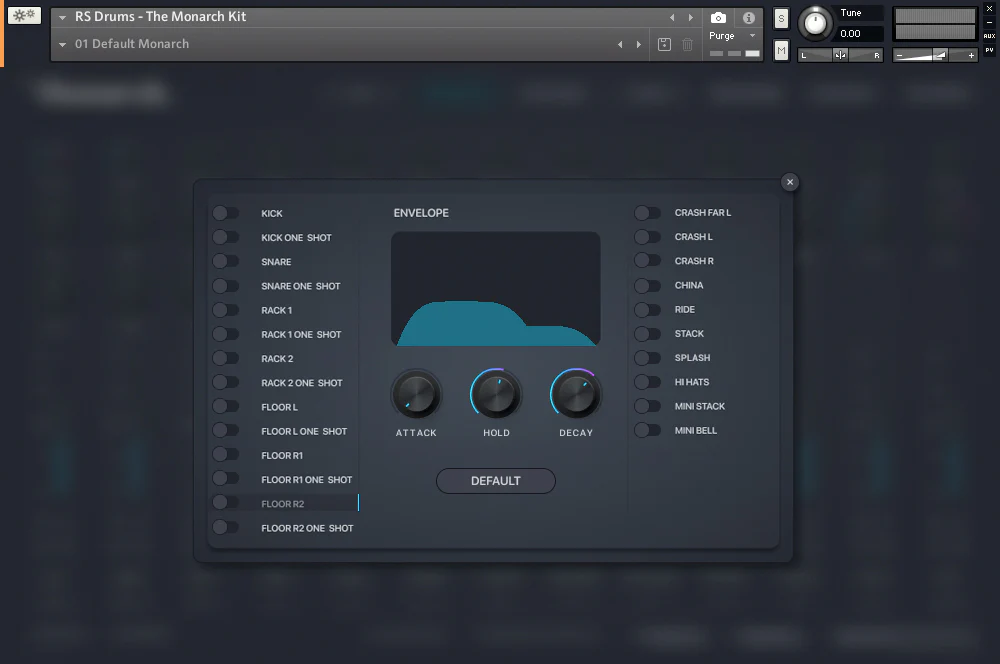Click the HOLD knob
Image resolution: width=1000 pixels, height=664 pixels.
click(x=496, y=394)
